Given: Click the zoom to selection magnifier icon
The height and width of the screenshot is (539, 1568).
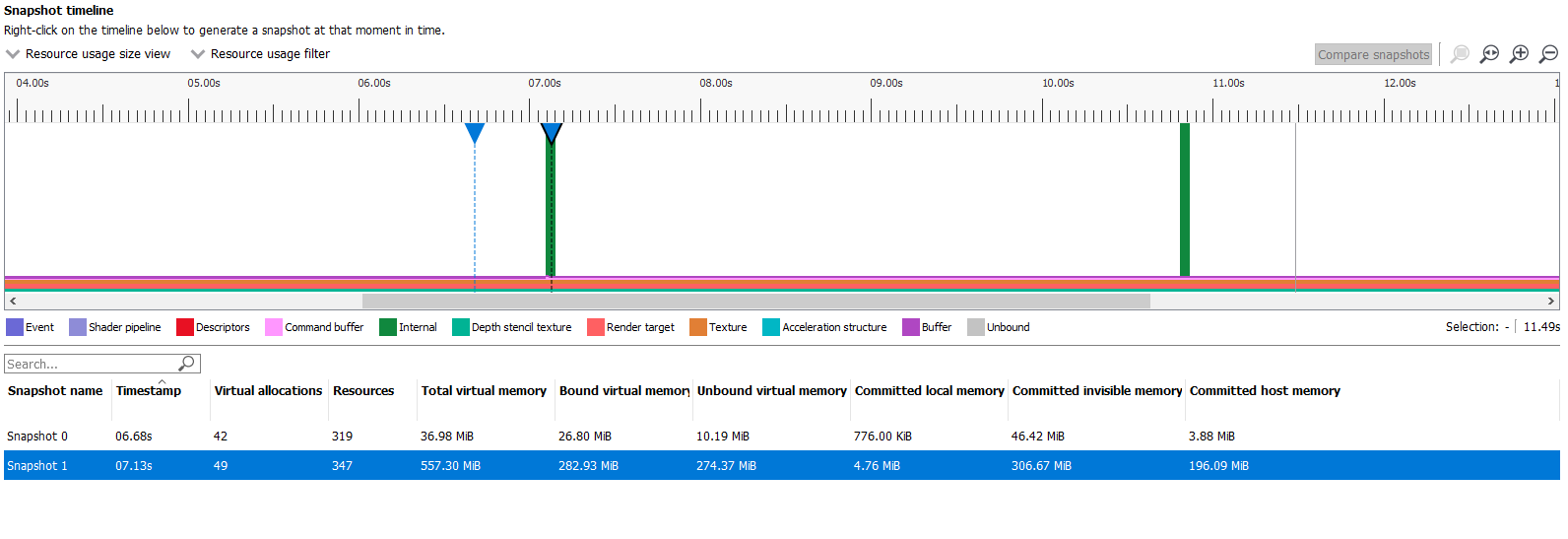Looking at the screenshot, I should tap(1460, 54).
